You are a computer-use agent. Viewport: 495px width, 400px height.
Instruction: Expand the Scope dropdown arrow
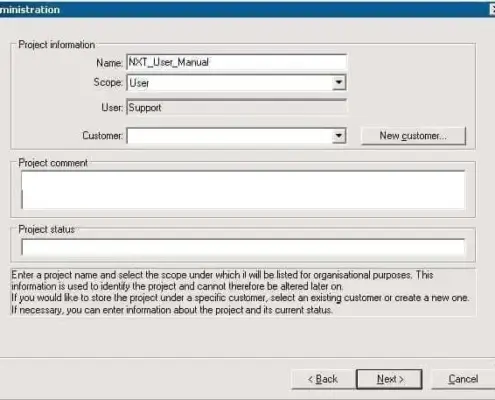(339, 82)
